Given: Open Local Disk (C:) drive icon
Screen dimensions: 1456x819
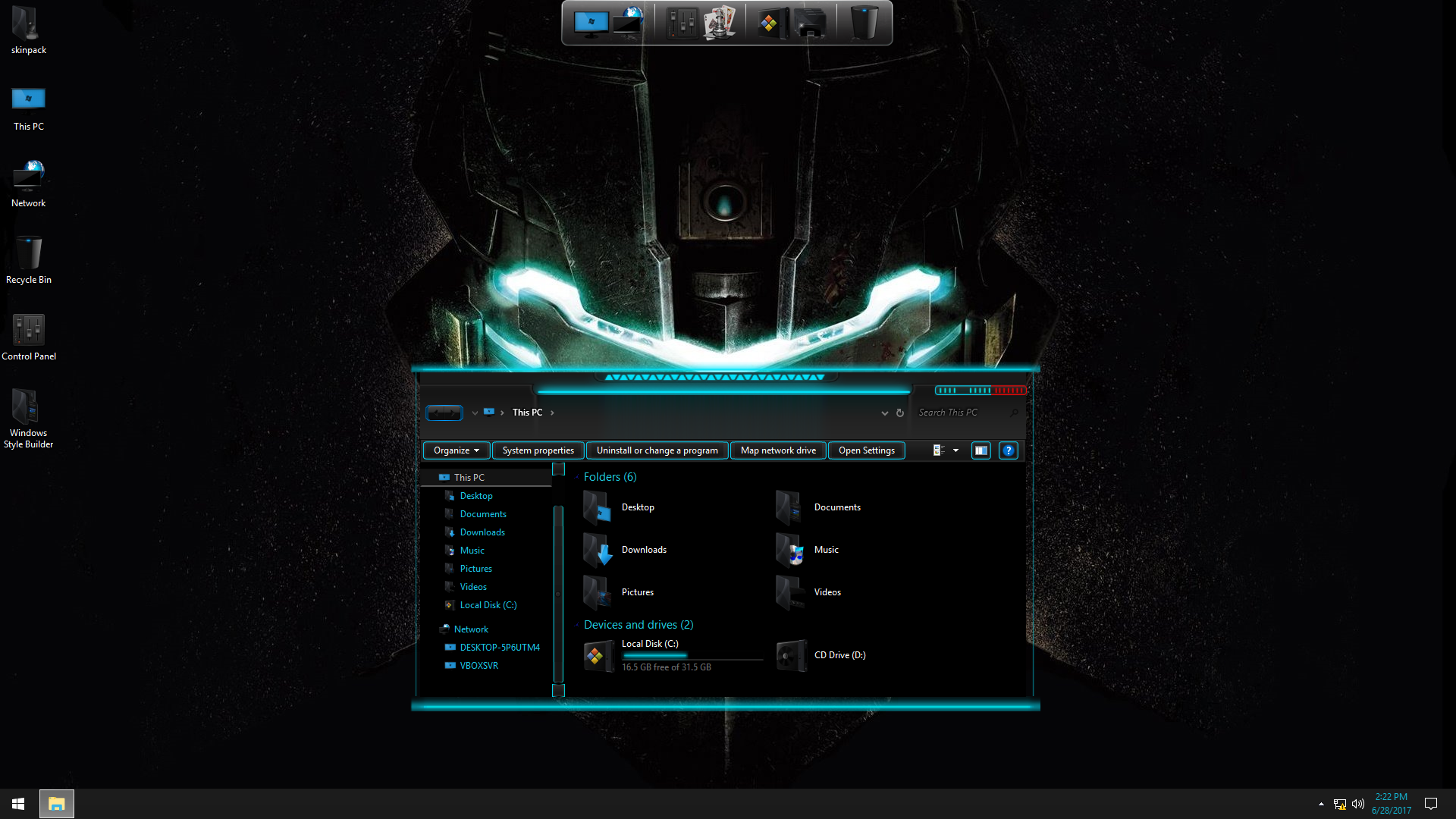Looking at the screenshot, I should pos(598,655).
